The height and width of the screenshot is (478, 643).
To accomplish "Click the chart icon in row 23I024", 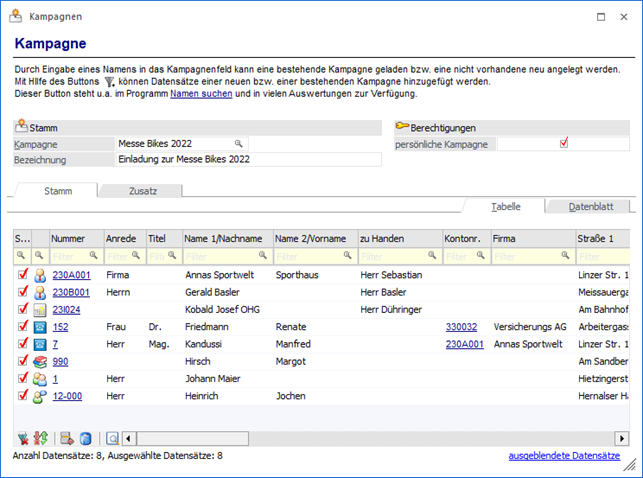I will (41, 309).
